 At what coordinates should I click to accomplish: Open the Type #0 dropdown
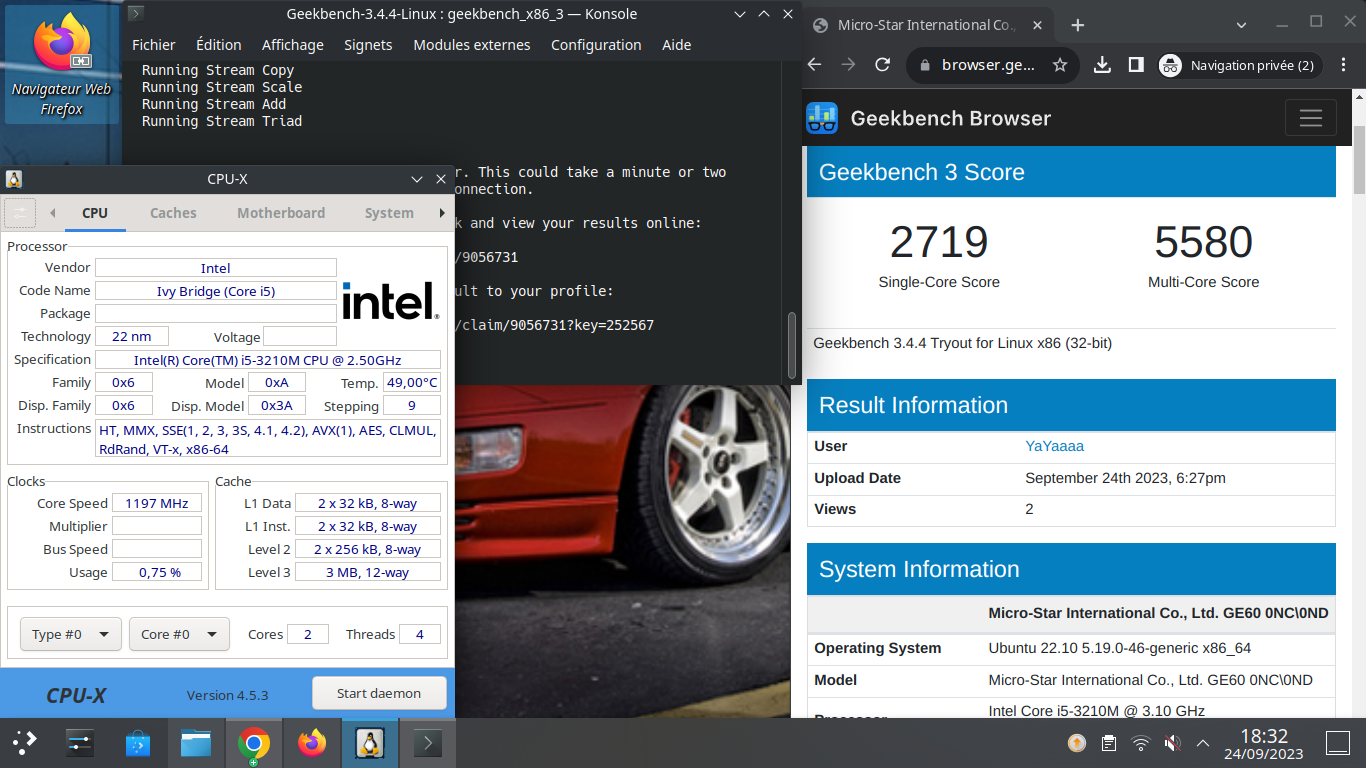point(71,634)
